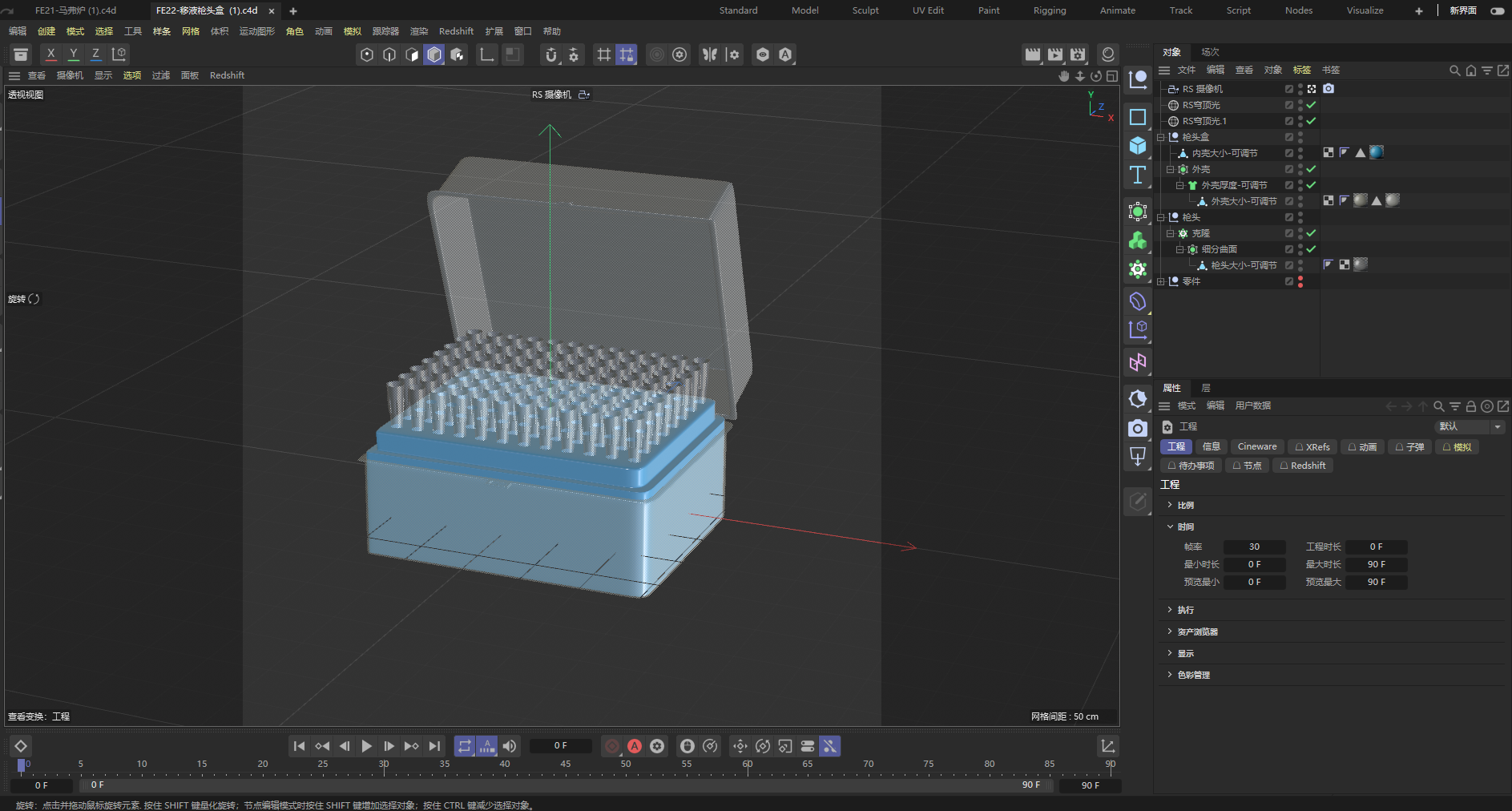Toggle visibility dots of 零件 object
The height and width of the screenshot is (811, 1512).
(x=1300, y=281)
